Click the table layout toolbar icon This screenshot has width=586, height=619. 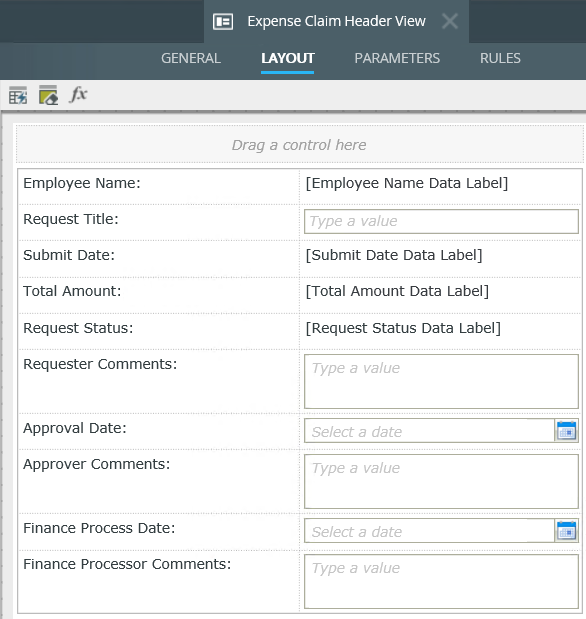point(18,95)
